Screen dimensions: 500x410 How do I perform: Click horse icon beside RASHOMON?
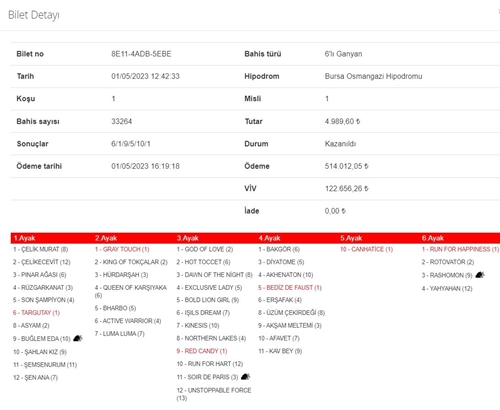coord(480,275)
